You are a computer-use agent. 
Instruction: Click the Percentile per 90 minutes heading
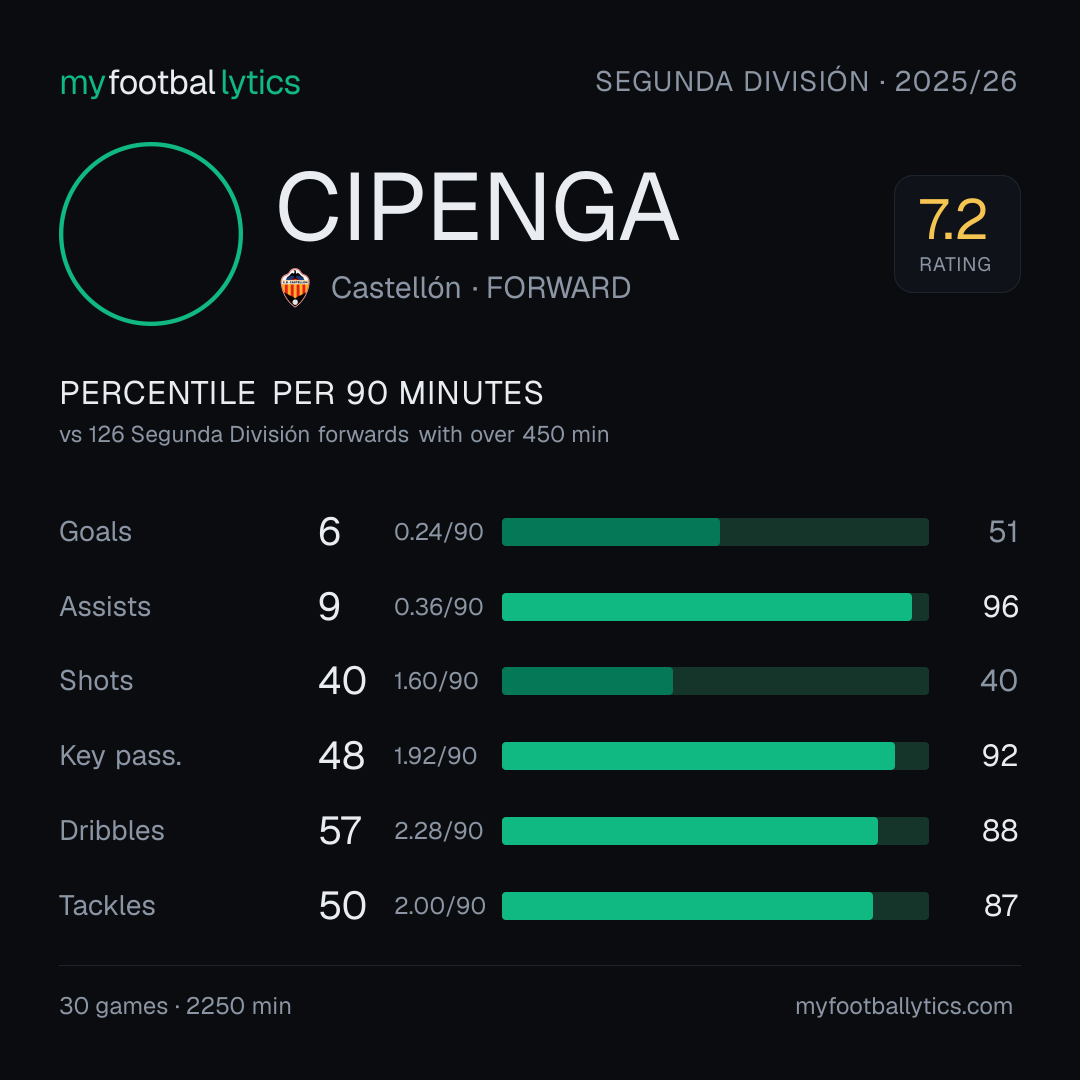[302, 393]
